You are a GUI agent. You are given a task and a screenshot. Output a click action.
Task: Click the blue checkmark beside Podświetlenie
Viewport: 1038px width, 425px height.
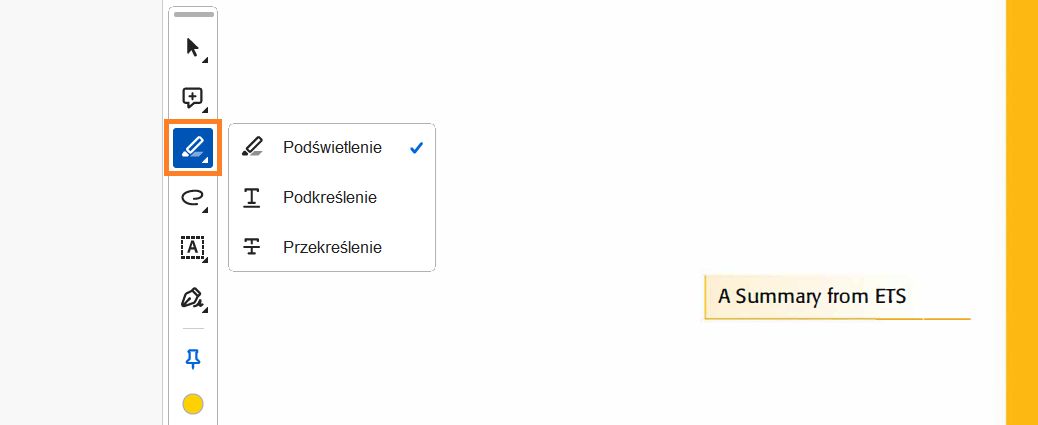point(416,148)
